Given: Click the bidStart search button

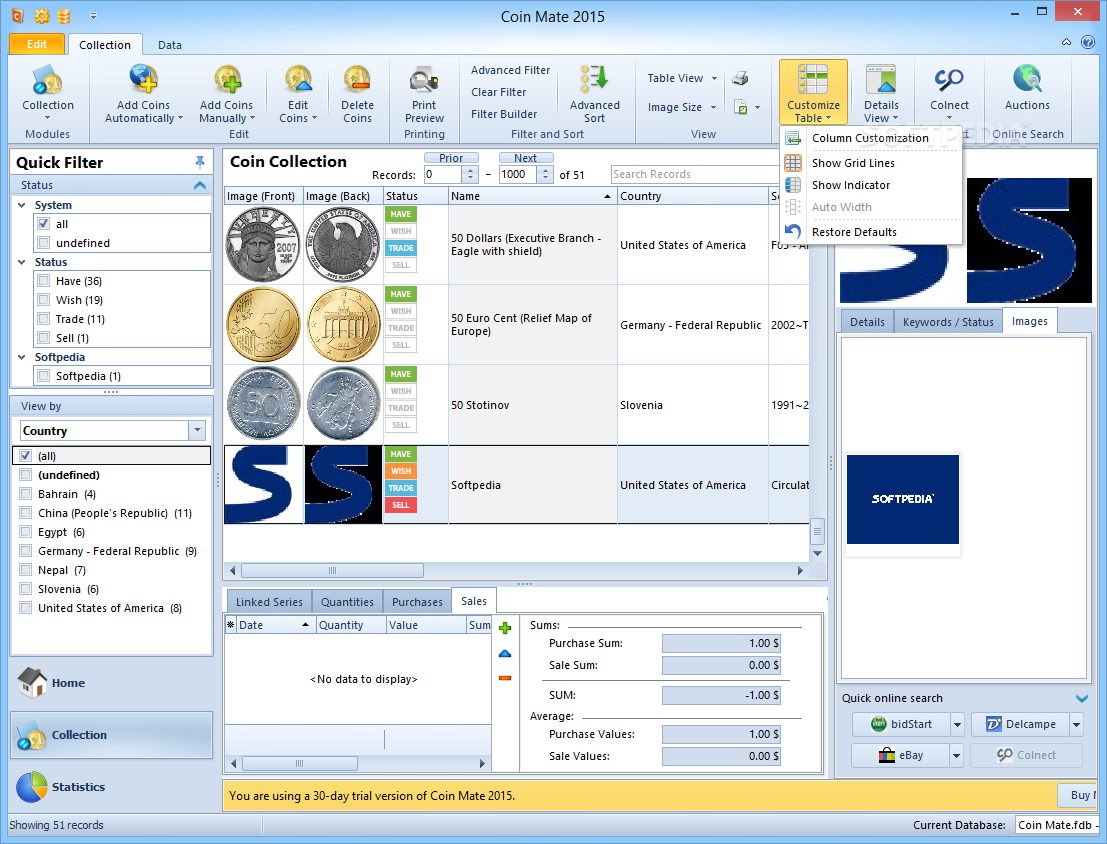Looking at the screenshot, I should [x=902, y=725].
